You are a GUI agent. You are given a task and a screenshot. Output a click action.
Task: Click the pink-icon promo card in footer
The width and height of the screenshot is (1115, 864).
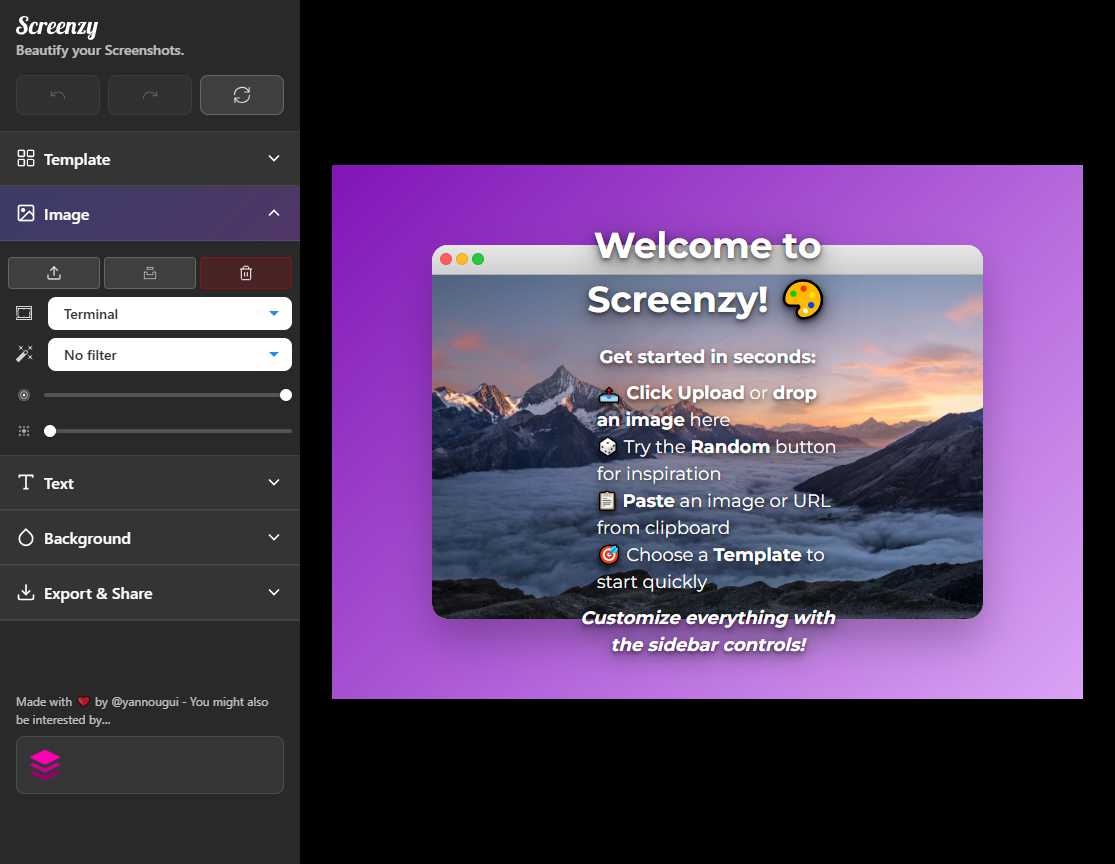pyautogui.click(x=149, y=764)
